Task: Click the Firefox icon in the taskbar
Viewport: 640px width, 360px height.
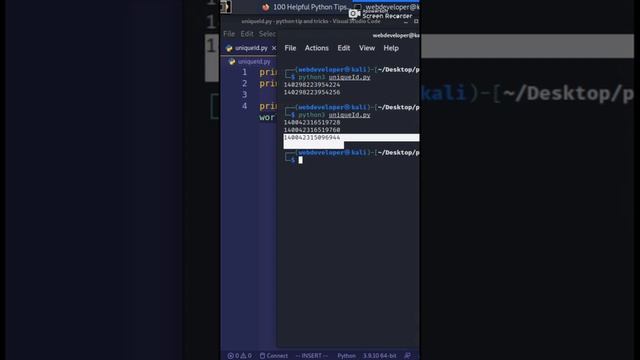Action: [266, 7]
